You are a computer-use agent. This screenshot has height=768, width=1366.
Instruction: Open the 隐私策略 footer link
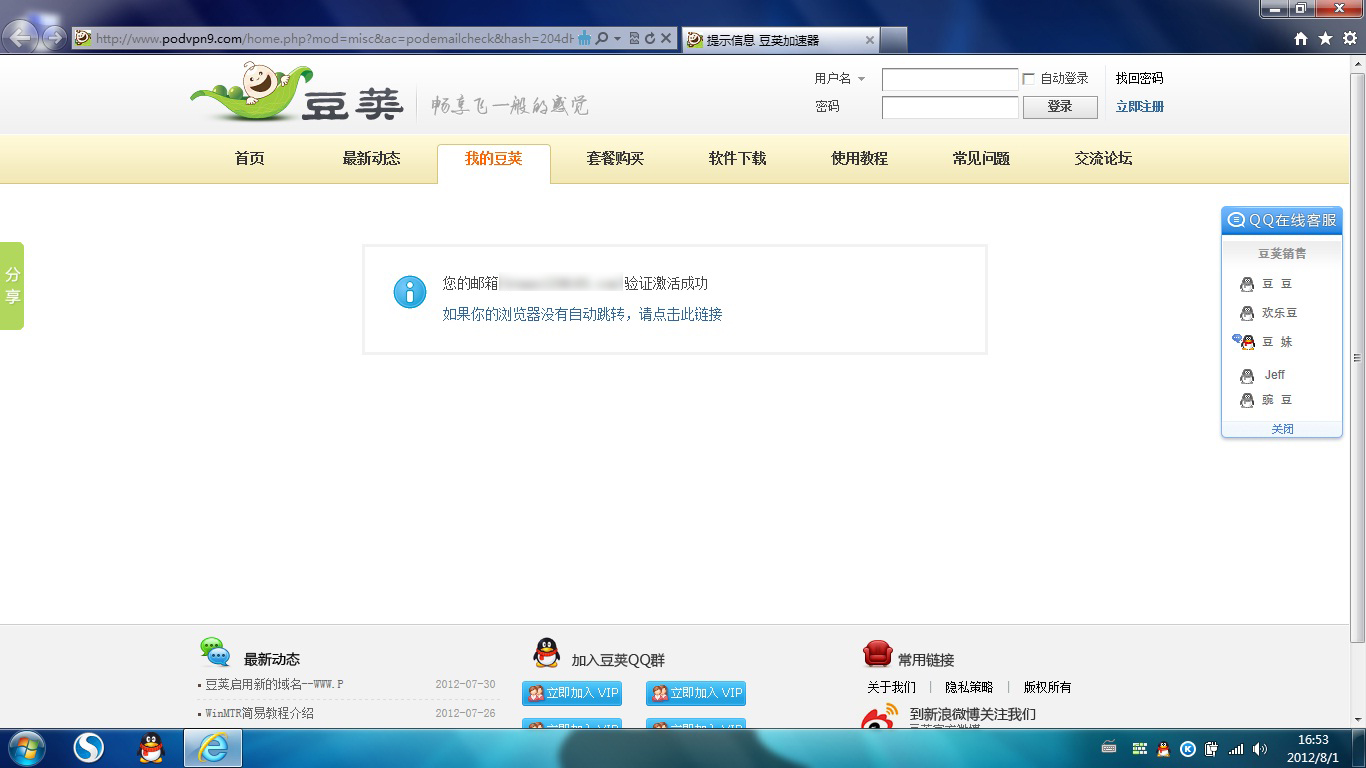(x=970, y=688)
